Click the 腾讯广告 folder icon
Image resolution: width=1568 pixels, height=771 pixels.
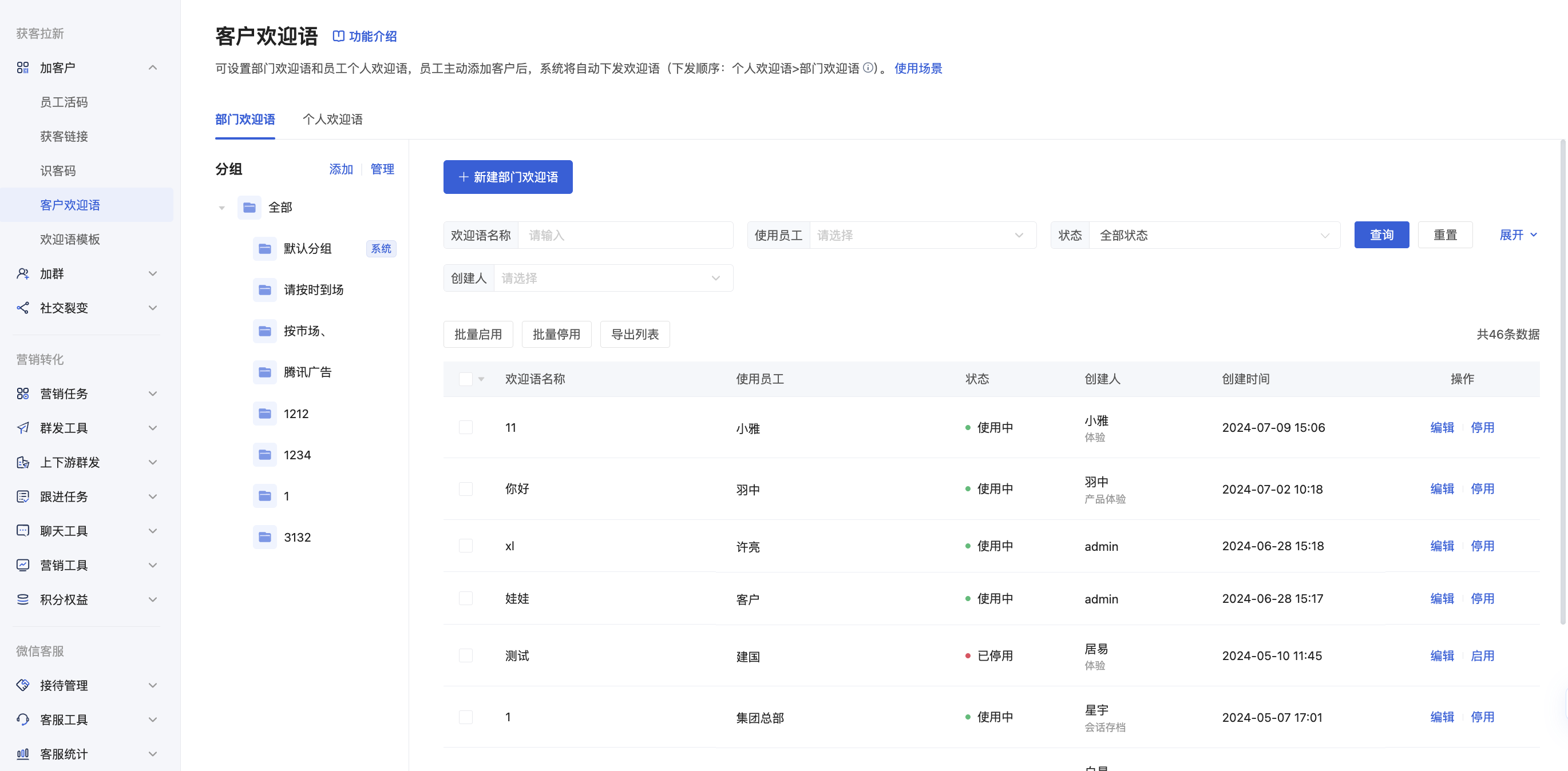(265, 372)
